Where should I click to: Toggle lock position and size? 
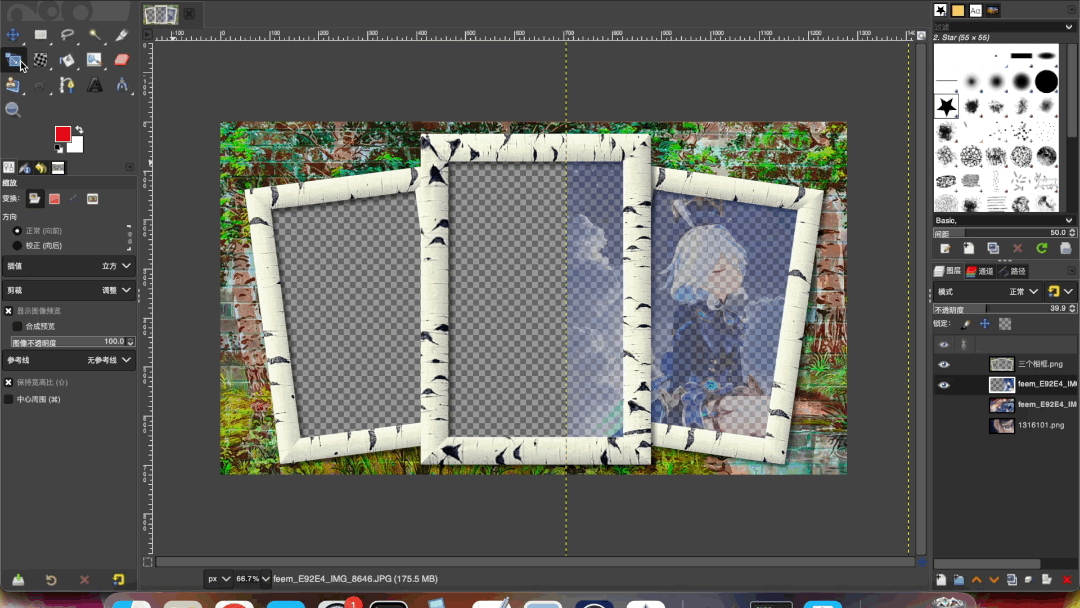985,324
